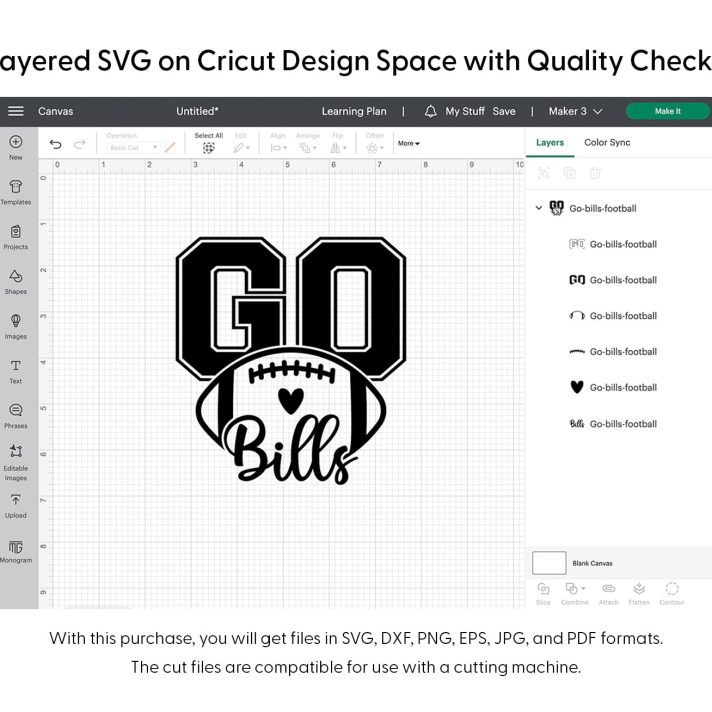
Task: Select the Text tool
Action: pyautogui.click(x=16, y=371)
